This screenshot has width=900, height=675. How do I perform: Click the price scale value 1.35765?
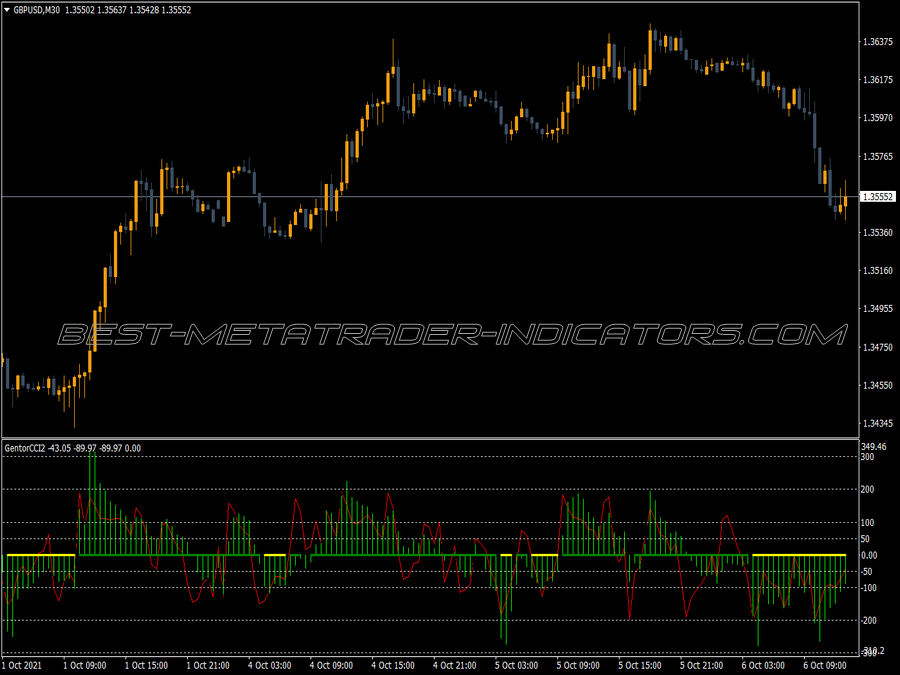878,156
